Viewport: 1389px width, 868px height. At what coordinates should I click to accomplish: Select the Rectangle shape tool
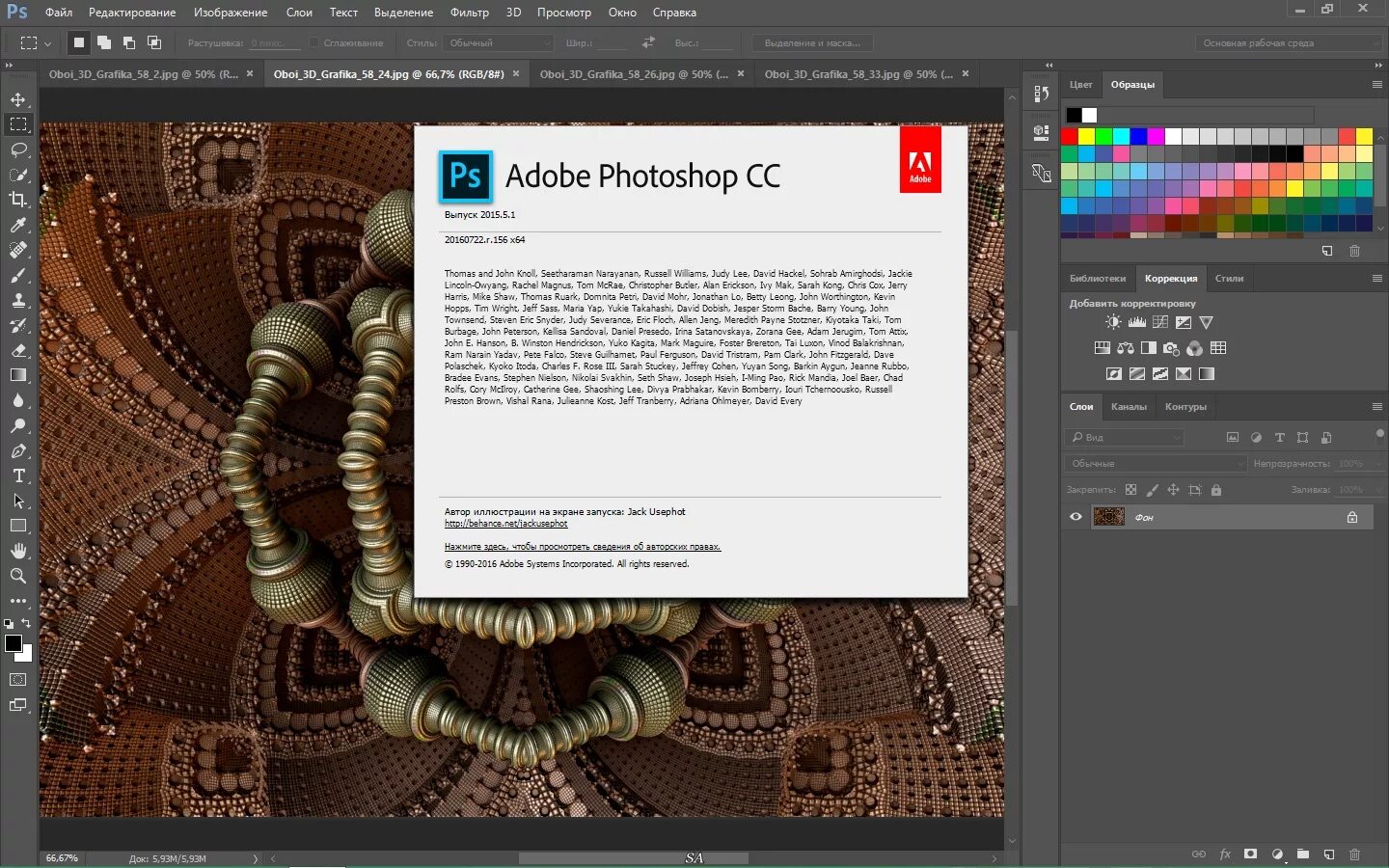[18, 526]
